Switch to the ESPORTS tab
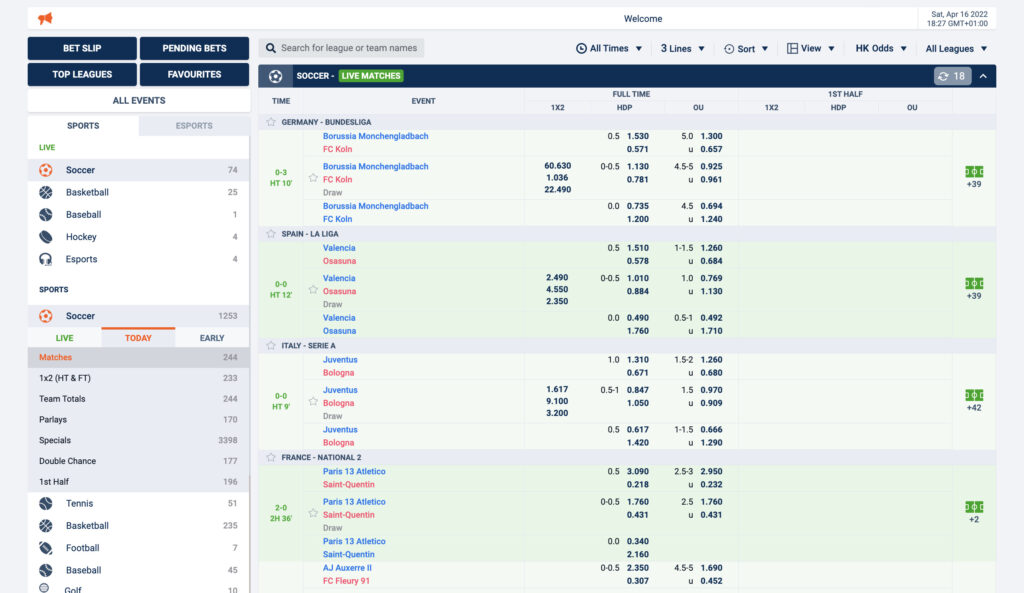Image resolution: width=1024 pixels, height=593 pixels. pyautogui.click(x=194, y=126)
